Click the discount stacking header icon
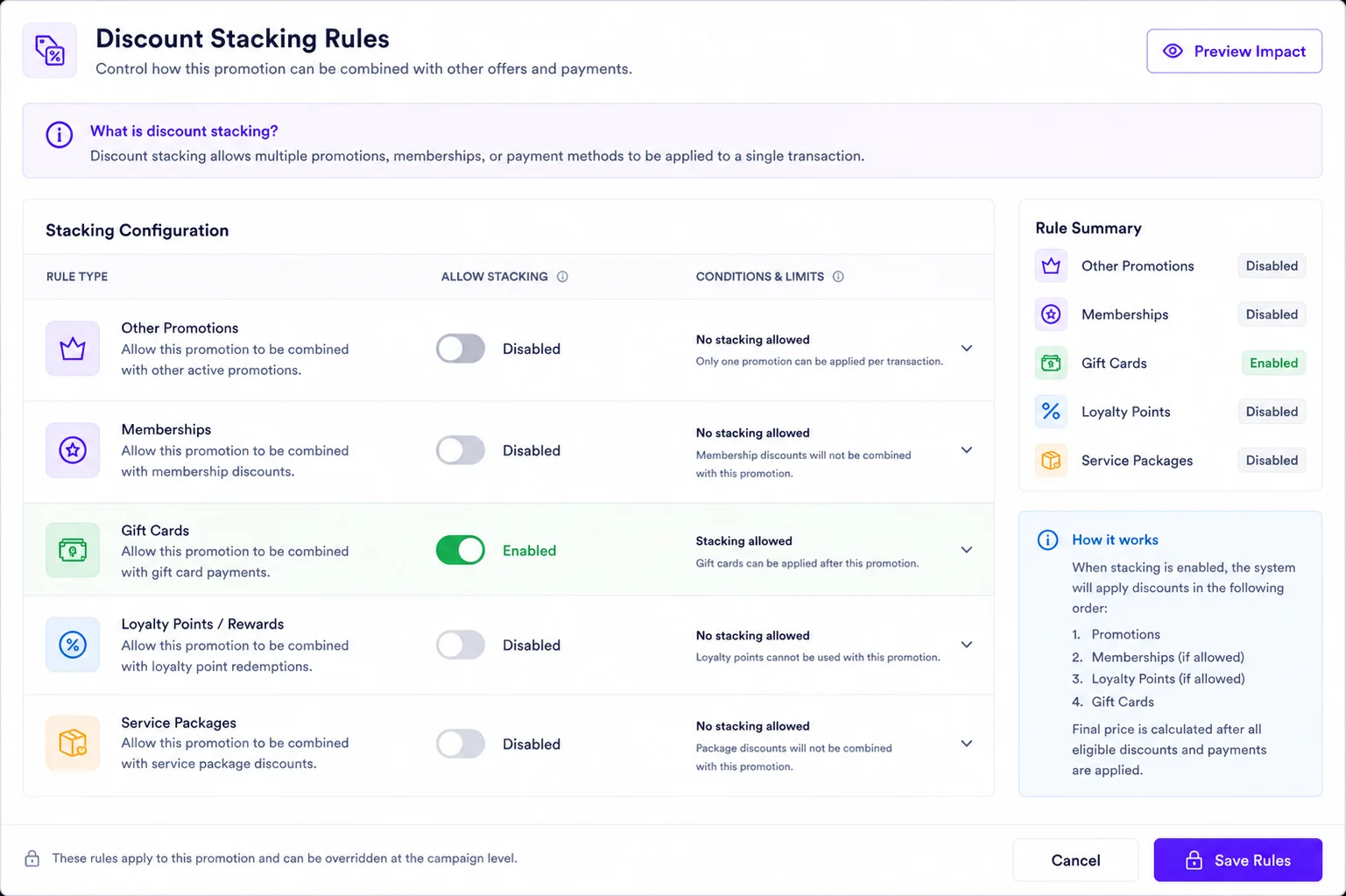 (x=50, y=51)
